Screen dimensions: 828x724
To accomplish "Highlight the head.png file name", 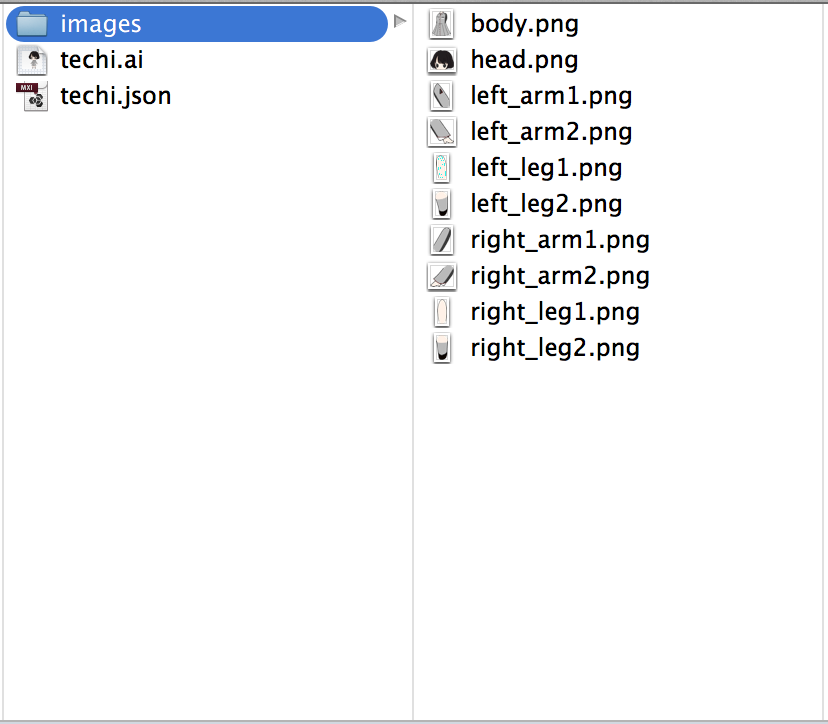I will click(524, 60).
